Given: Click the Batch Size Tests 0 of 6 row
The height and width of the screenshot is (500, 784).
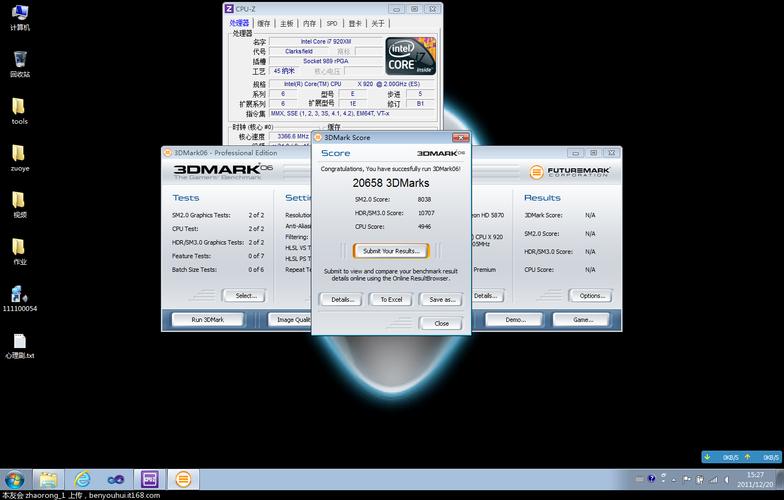Looking at the screenshot, I should point(218,270).
